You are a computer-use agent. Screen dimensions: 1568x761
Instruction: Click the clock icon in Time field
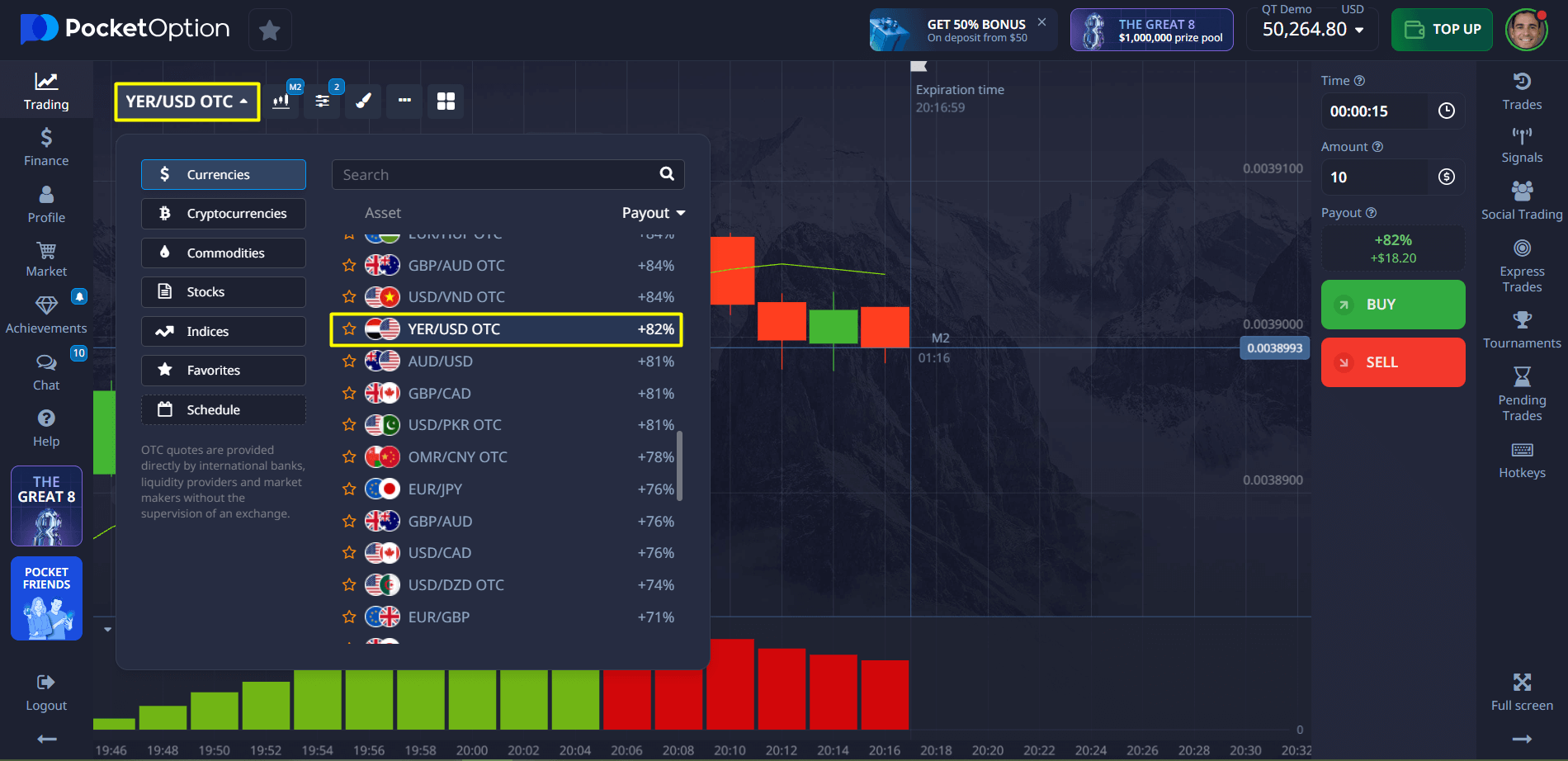pos(1446,111)
